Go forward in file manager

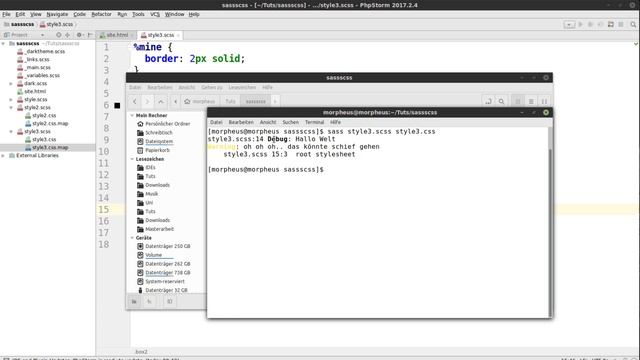tap(147, 101)
